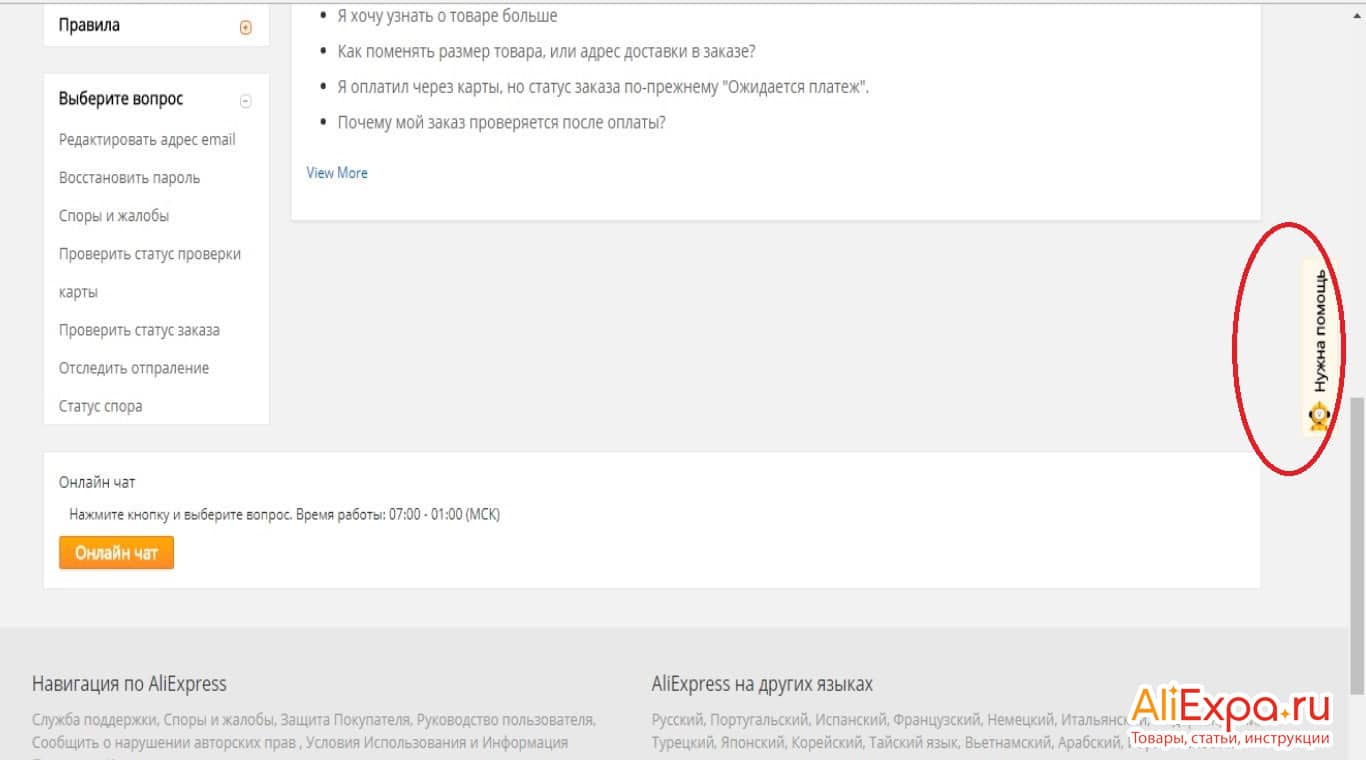The height and width of the screenshot is (760, 1366).
Task: Switch site language to Турецкий
Action: pyautogui.click(x=683, y=743)
